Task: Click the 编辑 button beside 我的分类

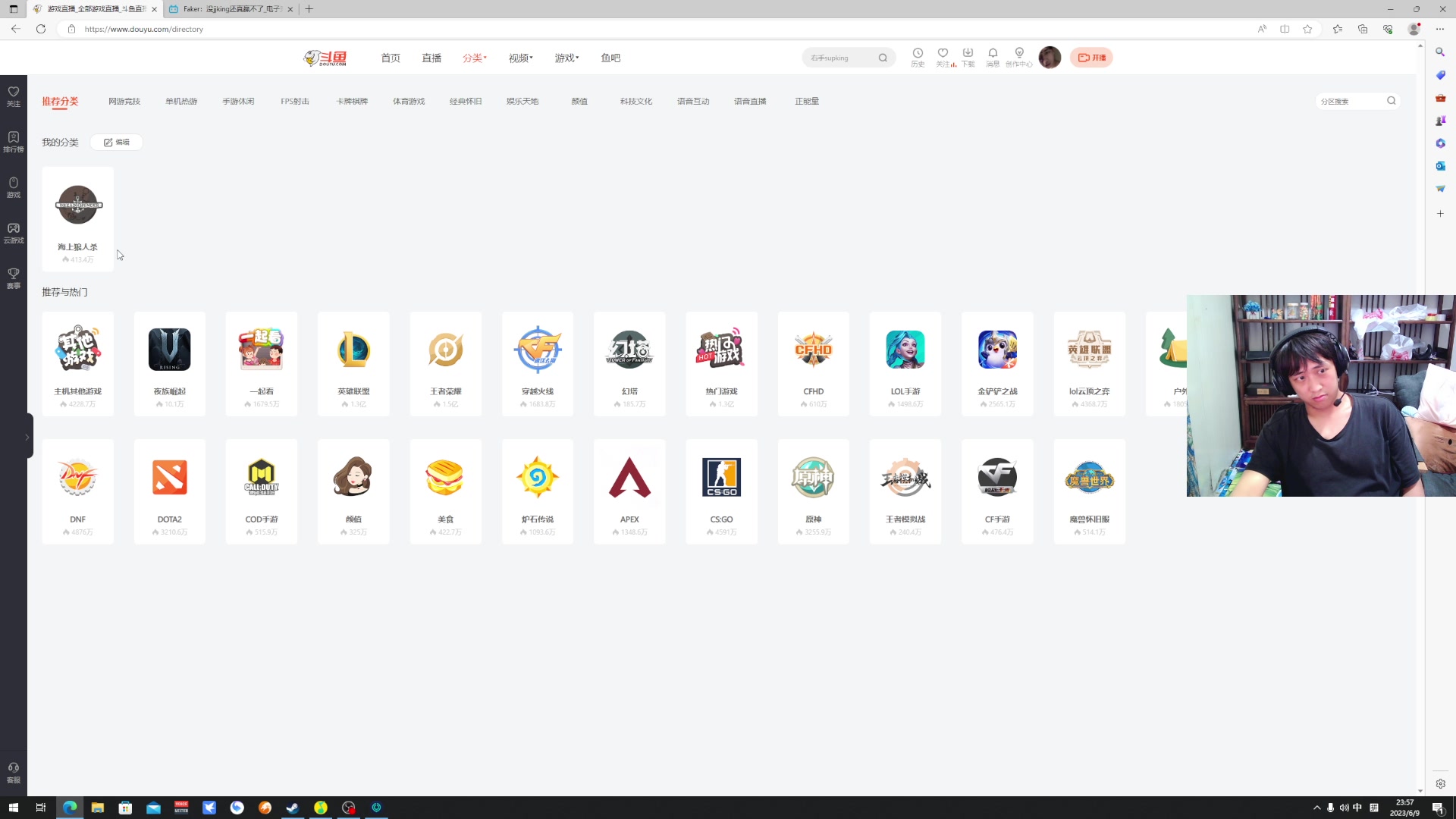Action: pos(117,142)
